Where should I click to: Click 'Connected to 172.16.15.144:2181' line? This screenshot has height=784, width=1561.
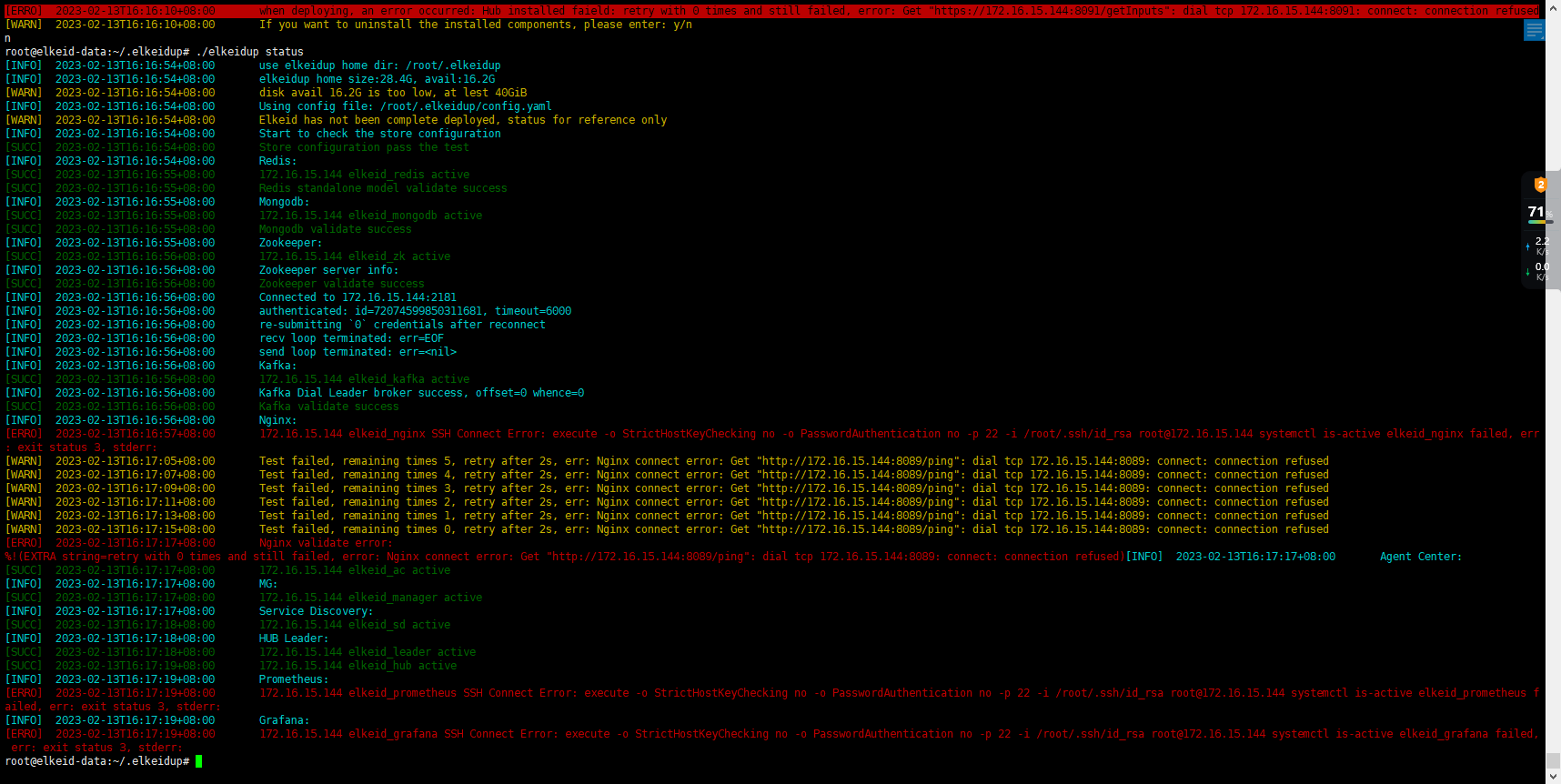tap(358, 297)
